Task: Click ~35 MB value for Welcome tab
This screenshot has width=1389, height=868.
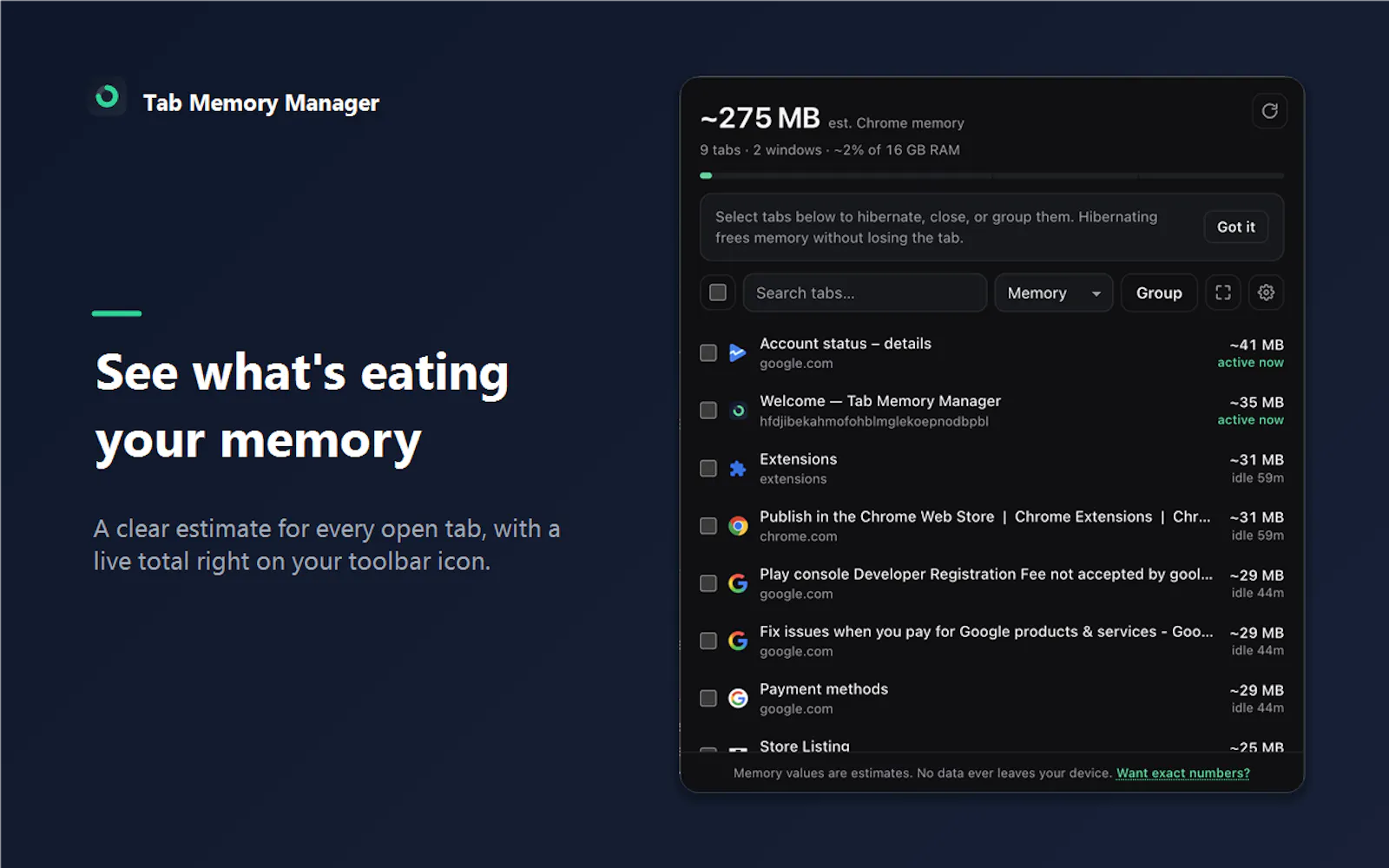Action: (1256, 402)
